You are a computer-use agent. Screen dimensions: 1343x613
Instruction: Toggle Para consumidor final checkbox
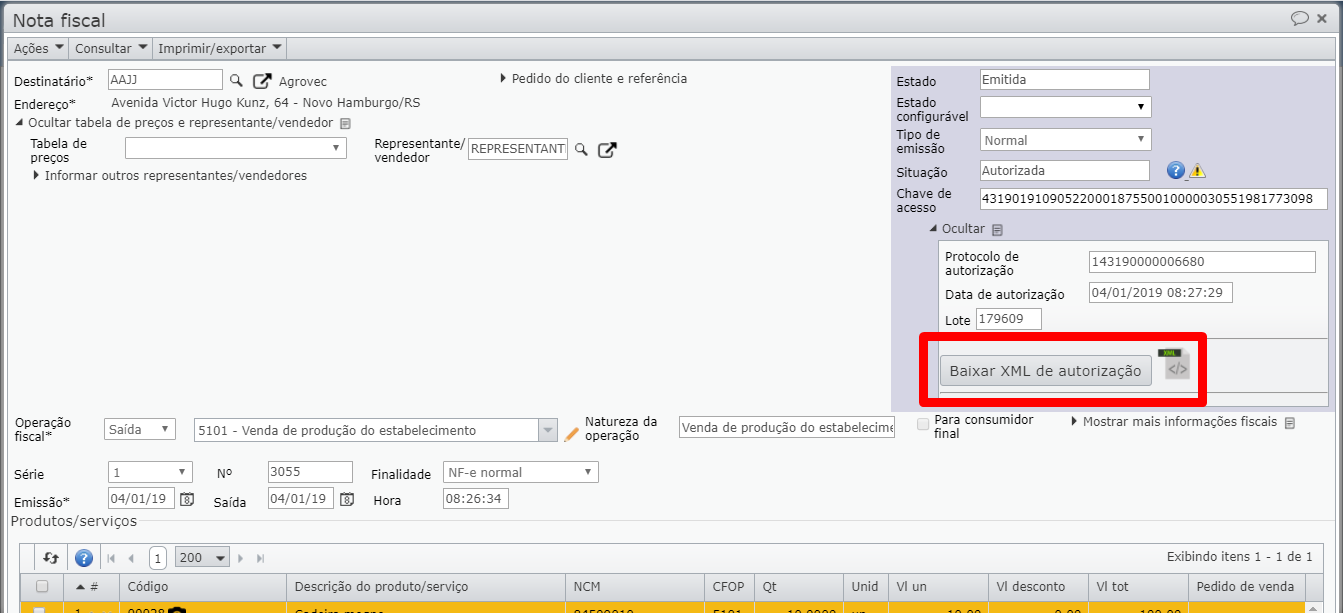point(924,424)
